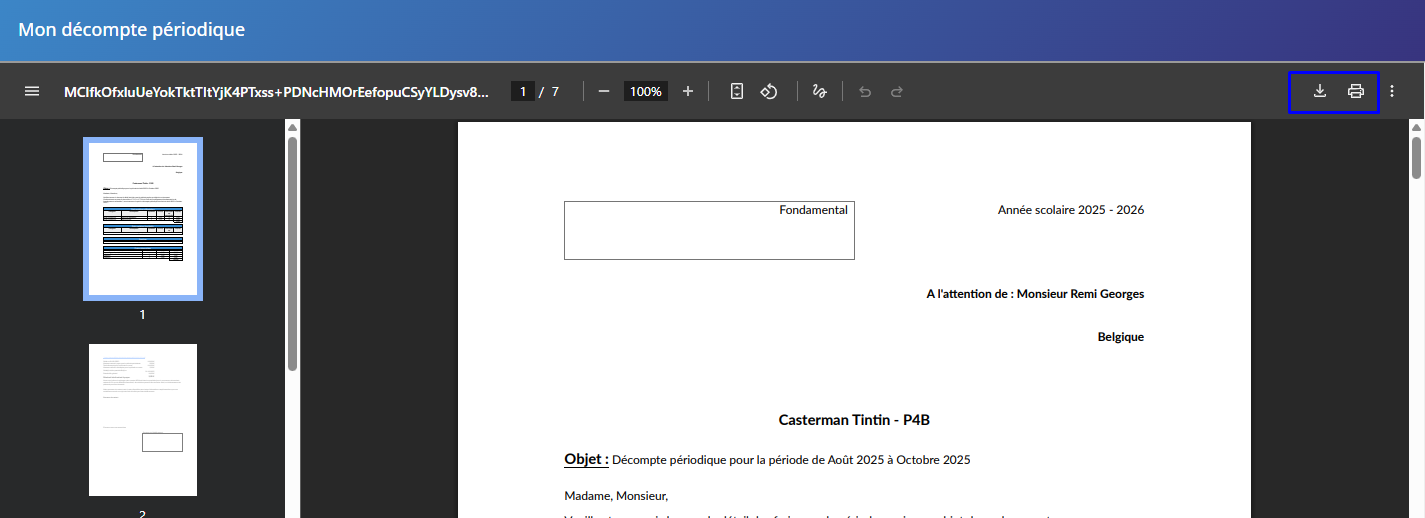The image size is (1425, 518).
Task: Click the 100% zoom level field
Action: click(x=646, y=91)
